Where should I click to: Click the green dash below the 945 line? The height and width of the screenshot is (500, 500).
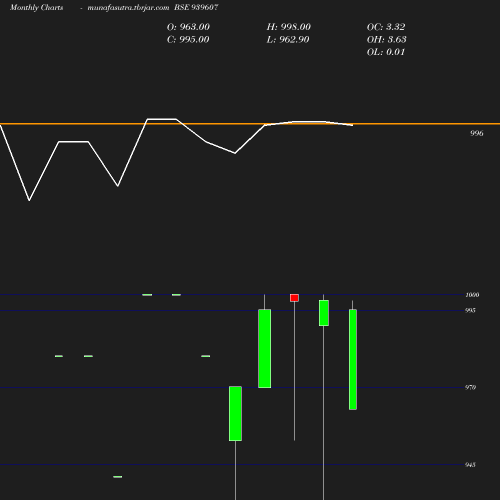coord(118,477)
